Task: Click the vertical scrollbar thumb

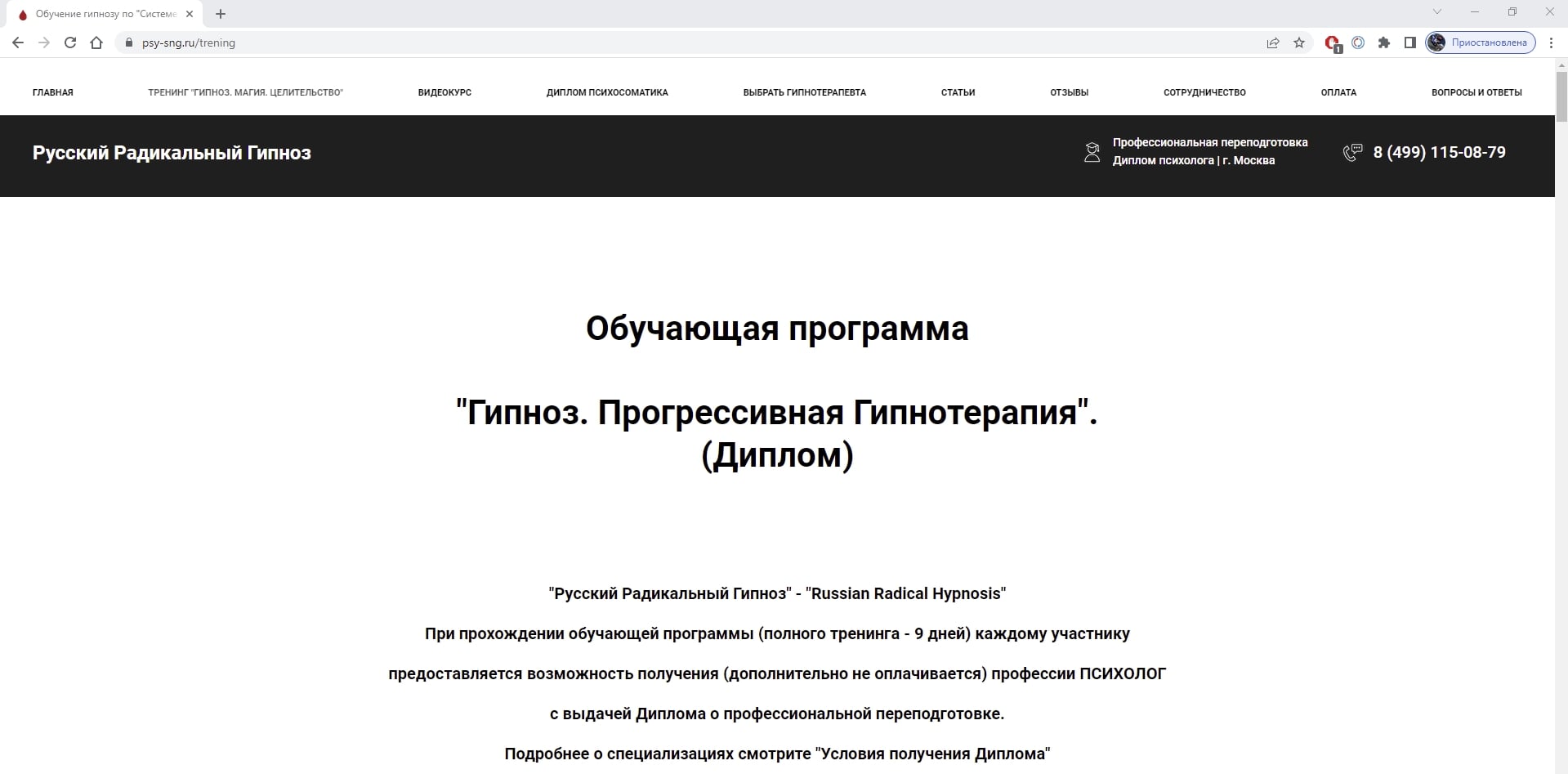Action: pyautogui.click(x=1561, y=96)
